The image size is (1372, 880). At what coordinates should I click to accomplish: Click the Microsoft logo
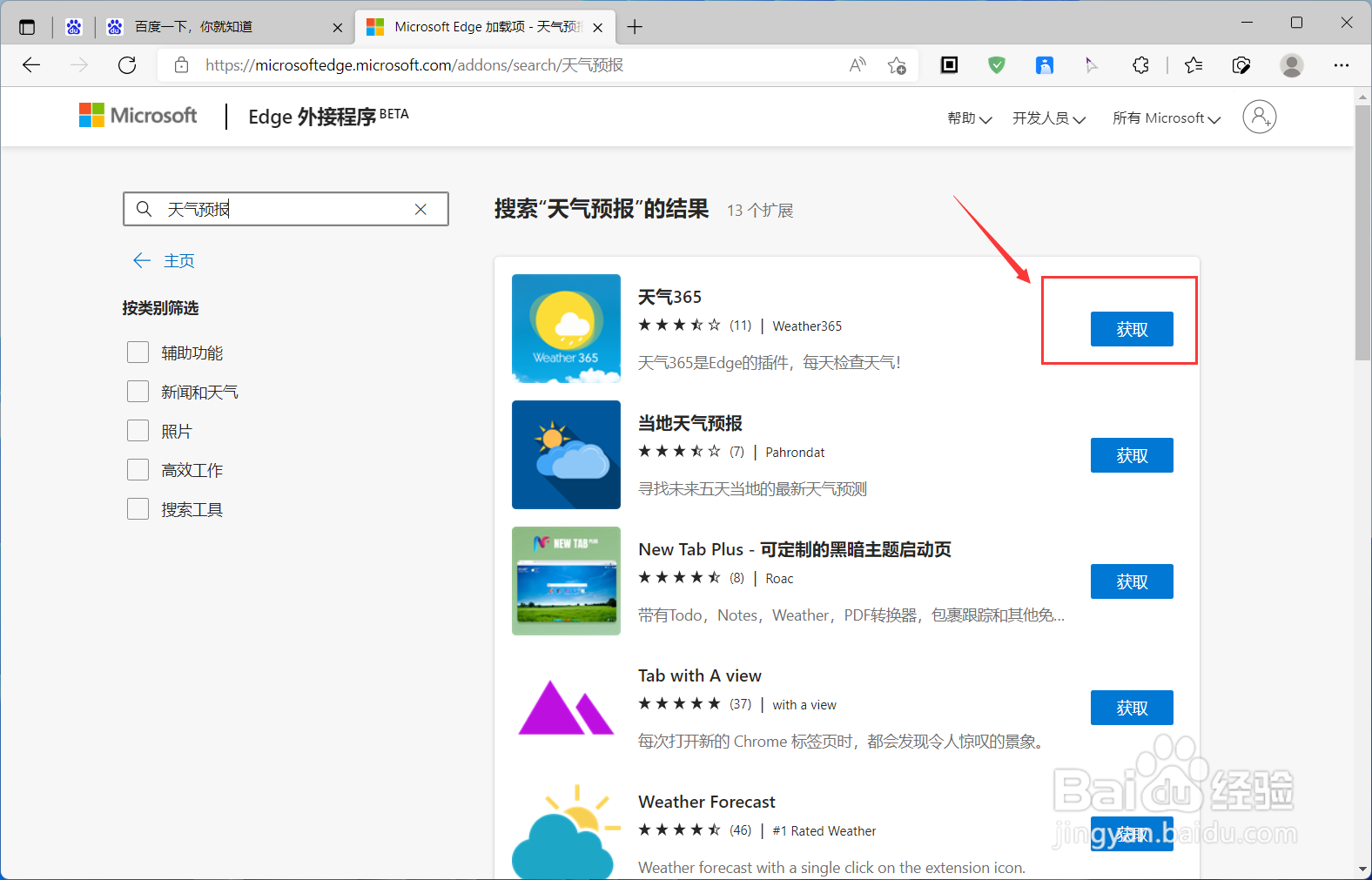tap(138, 116)
